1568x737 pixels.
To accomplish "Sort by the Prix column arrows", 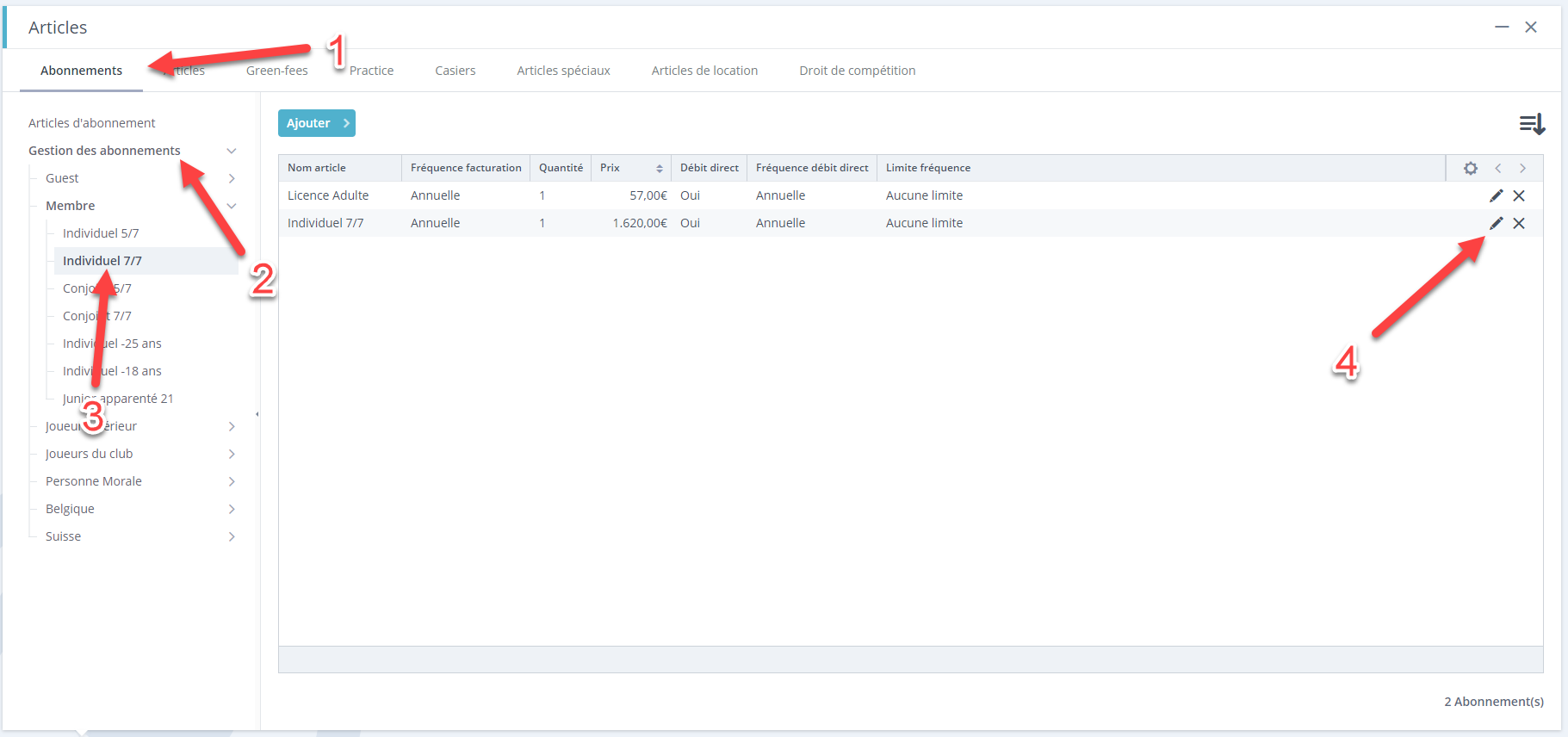I will coord(660,168).
